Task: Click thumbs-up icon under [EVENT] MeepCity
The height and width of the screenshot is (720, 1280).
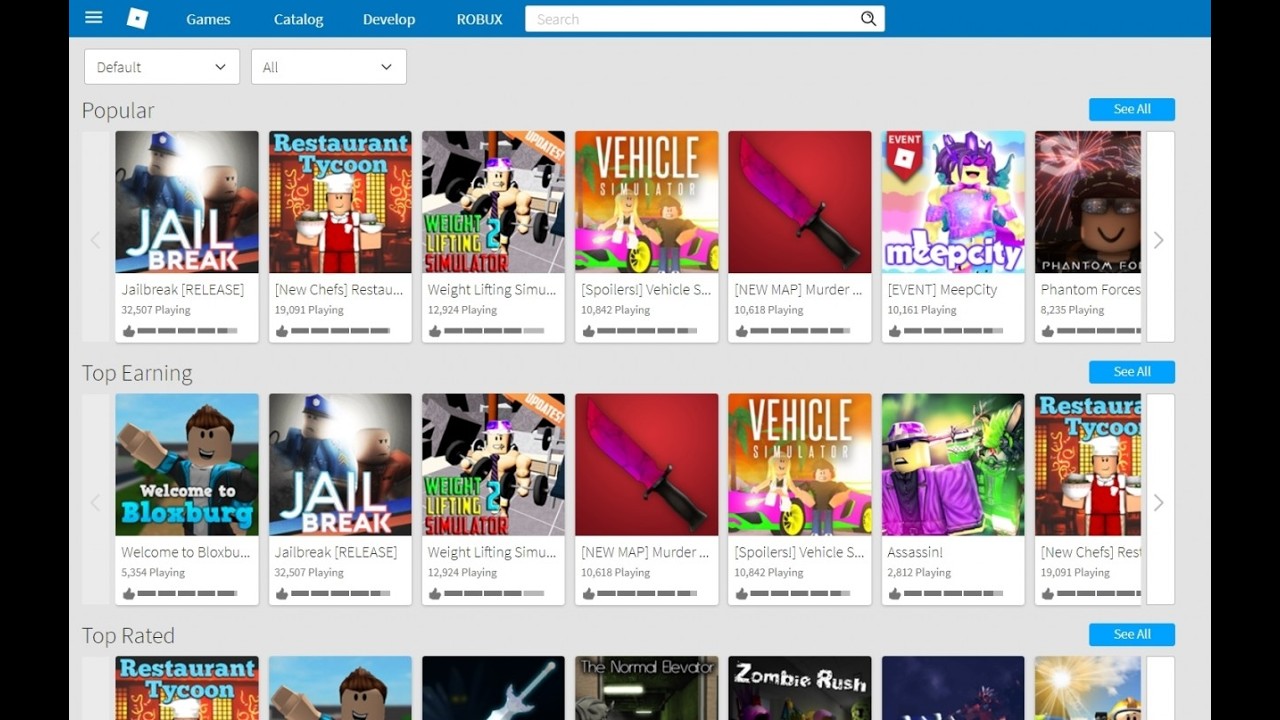Action: point(894,331)
